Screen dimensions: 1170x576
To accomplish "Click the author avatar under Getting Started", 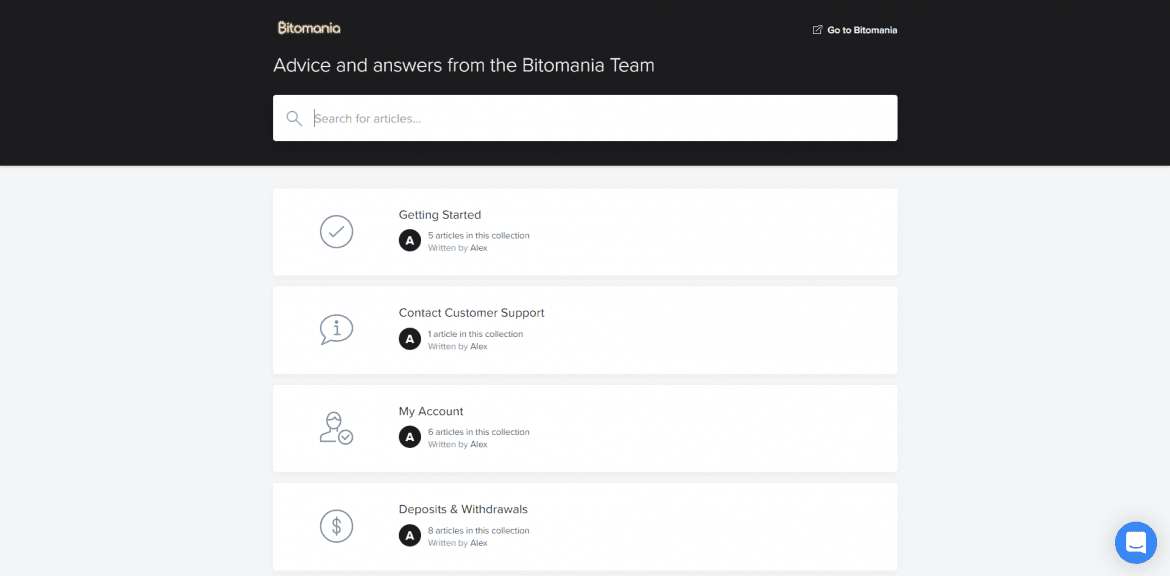I will [x=410, y=241].
